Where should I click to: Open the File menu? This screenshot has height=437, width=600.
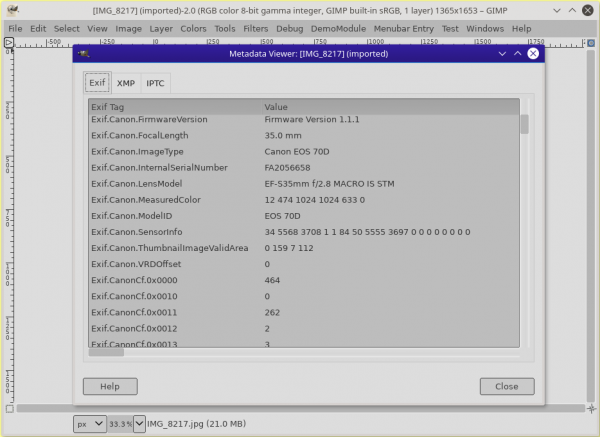[15, 29]
